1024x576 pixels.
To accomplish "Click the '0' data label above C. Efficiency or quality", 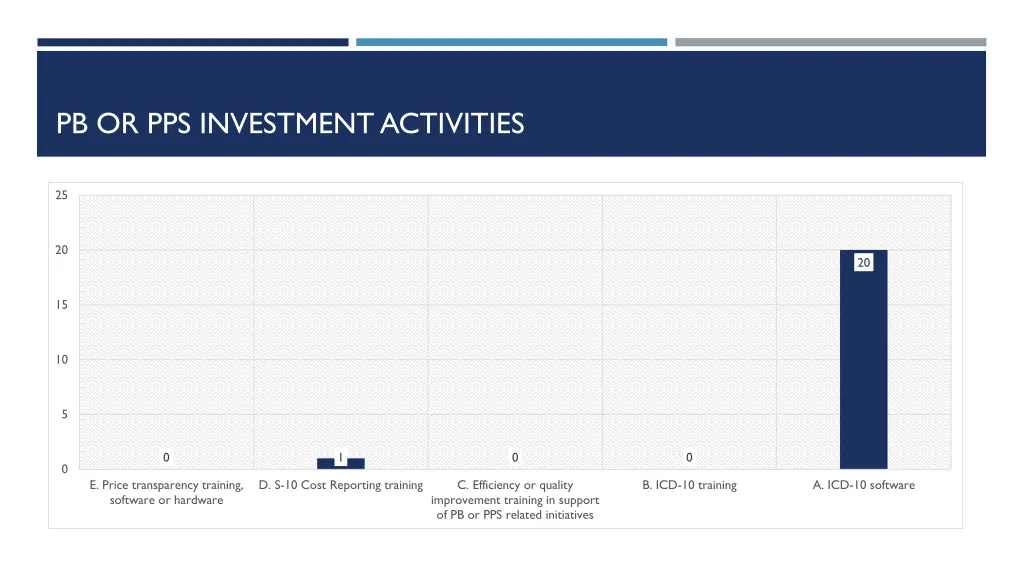I will [x=515, y=458].
